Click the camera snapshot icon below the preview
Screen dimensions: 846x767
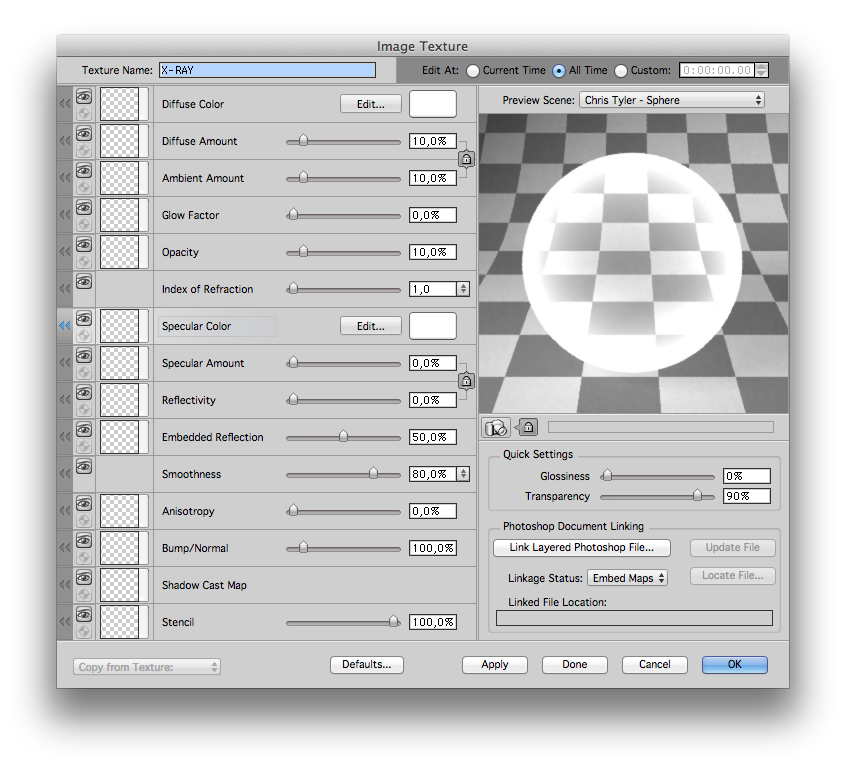497,428
